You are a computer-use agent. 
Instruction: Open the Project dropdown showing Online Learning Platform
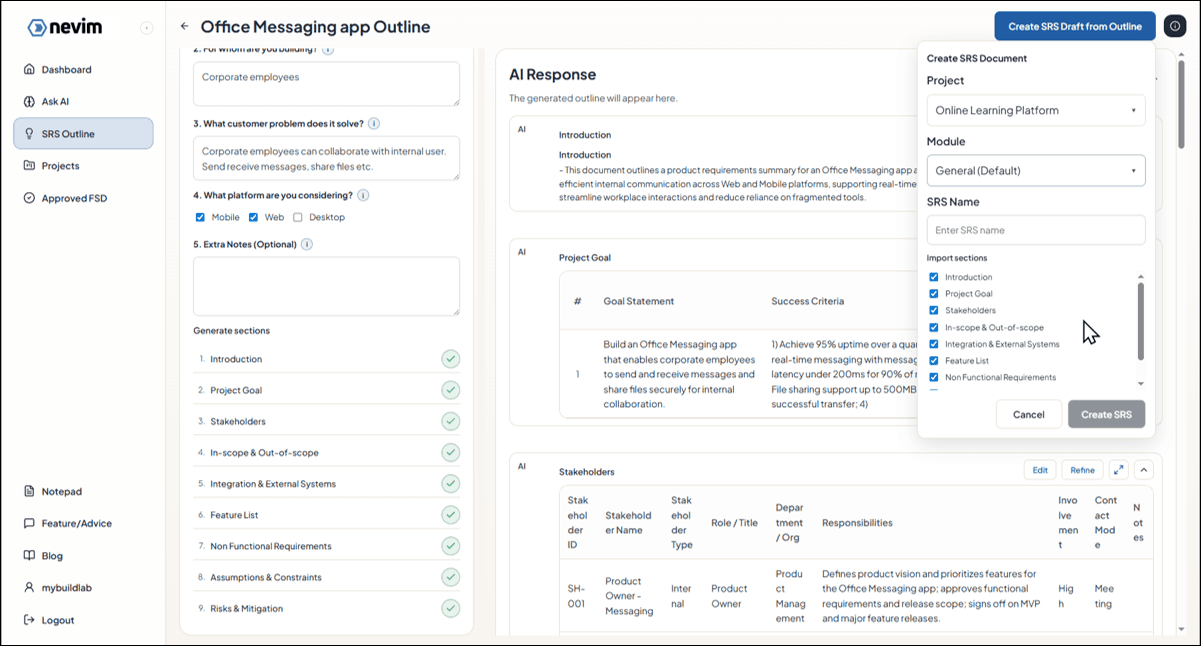pos(1036,110)
